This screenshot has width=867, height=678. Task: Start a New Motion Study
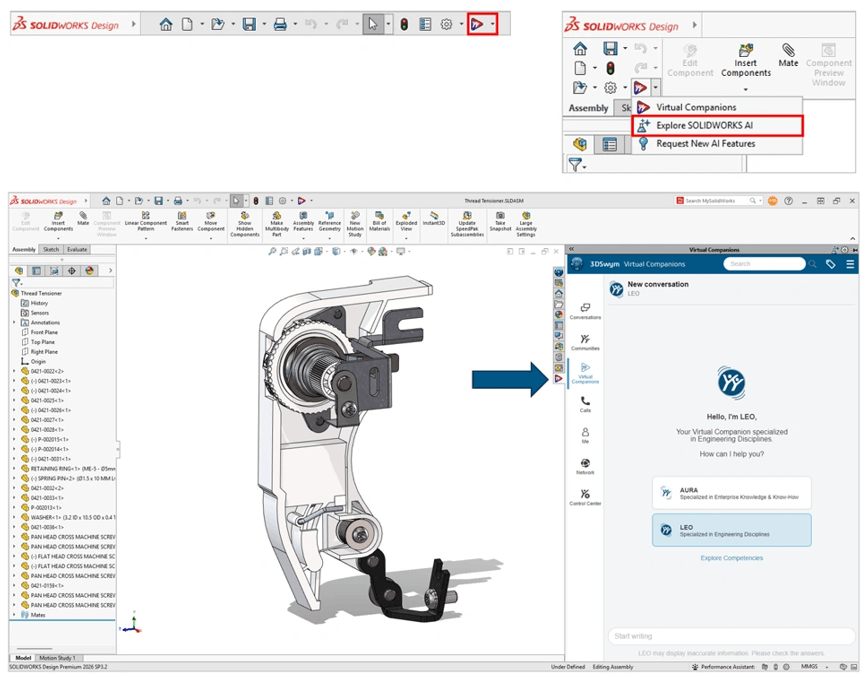tap(355, 224)
